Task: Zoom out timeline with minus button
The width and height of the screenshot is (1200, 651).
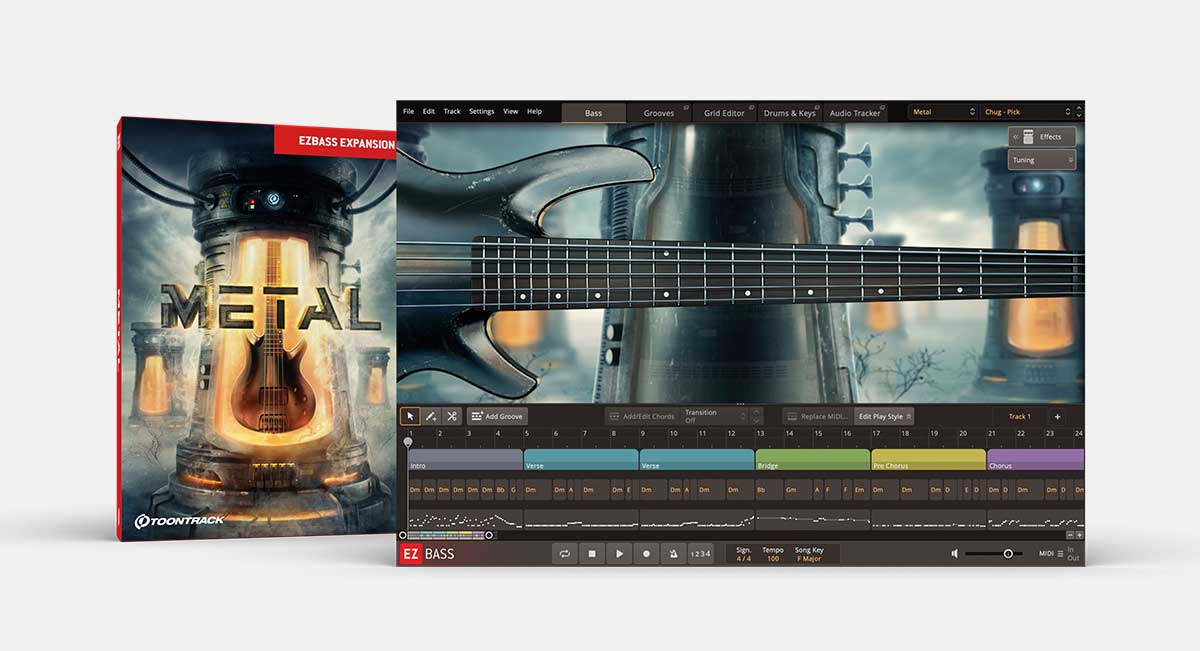Action: (1070, 535)
